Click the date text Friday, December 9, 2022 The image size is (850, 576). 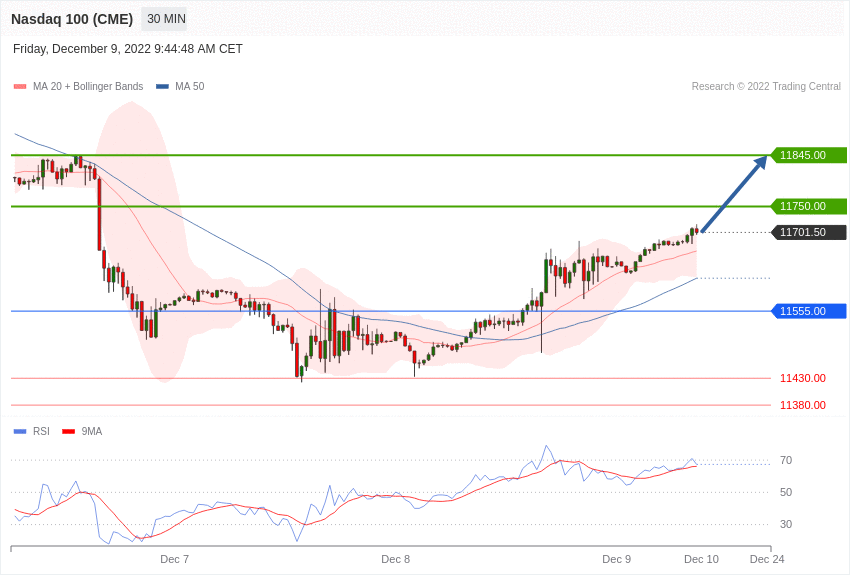[82, 49]
